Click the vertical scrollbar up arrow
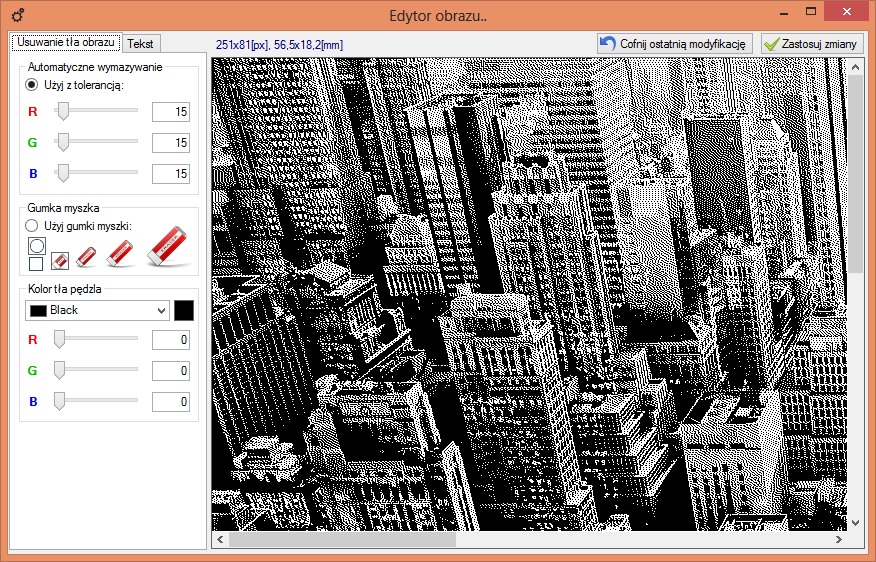Screen dimensions: 876x562 coord(855,67)
